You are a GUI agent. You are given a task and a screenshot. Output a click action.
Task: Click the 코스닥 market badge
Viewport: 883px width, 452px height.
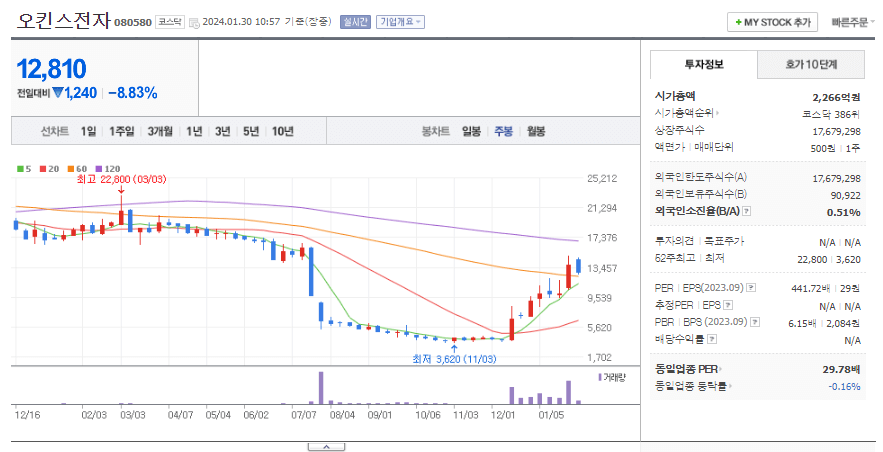coord(170,23)
